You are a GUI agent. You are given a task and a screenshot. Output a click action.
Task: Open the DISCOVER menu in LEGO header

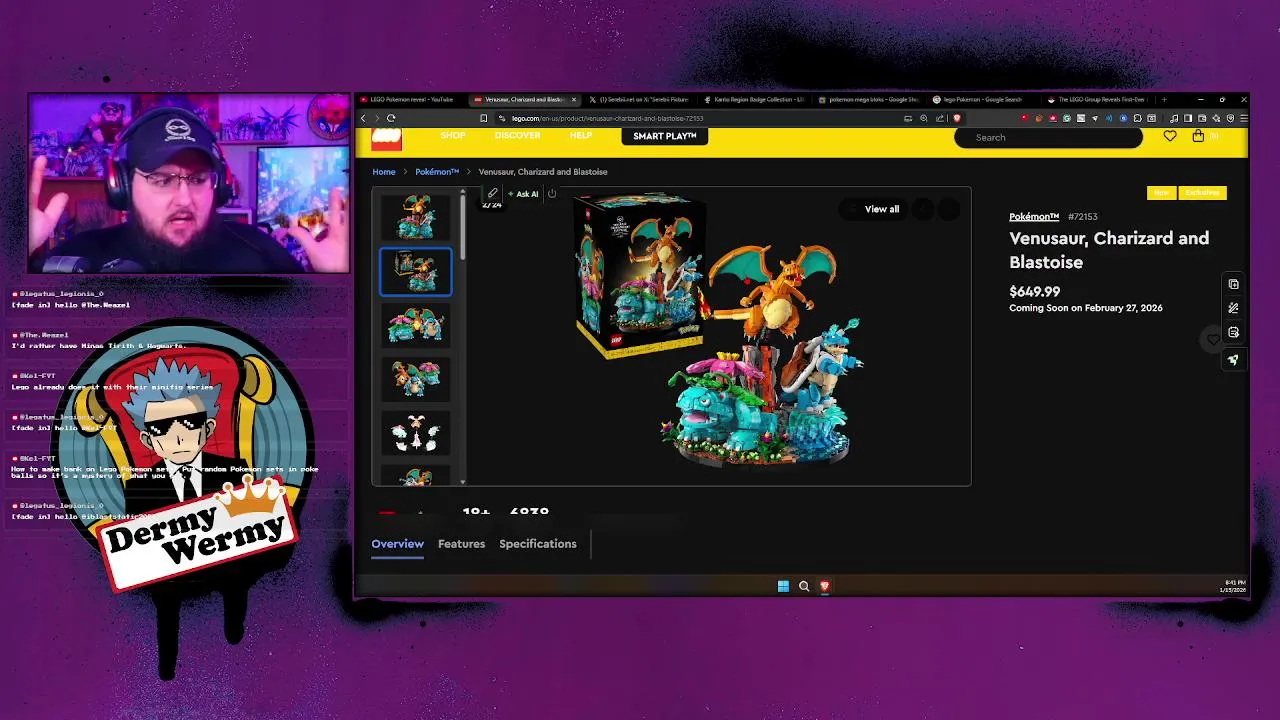pos(517,135)
